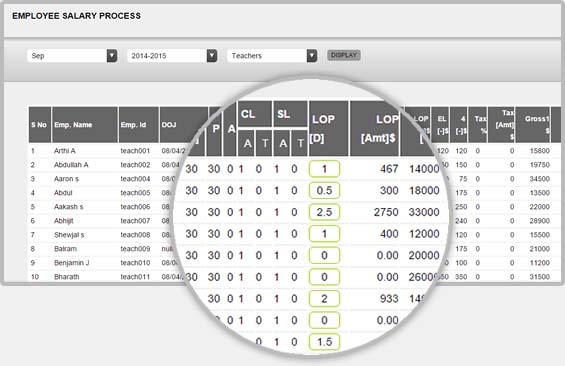Click the LOP days field showing 2
Screen dimensions: 565x366
coord(324,299)
